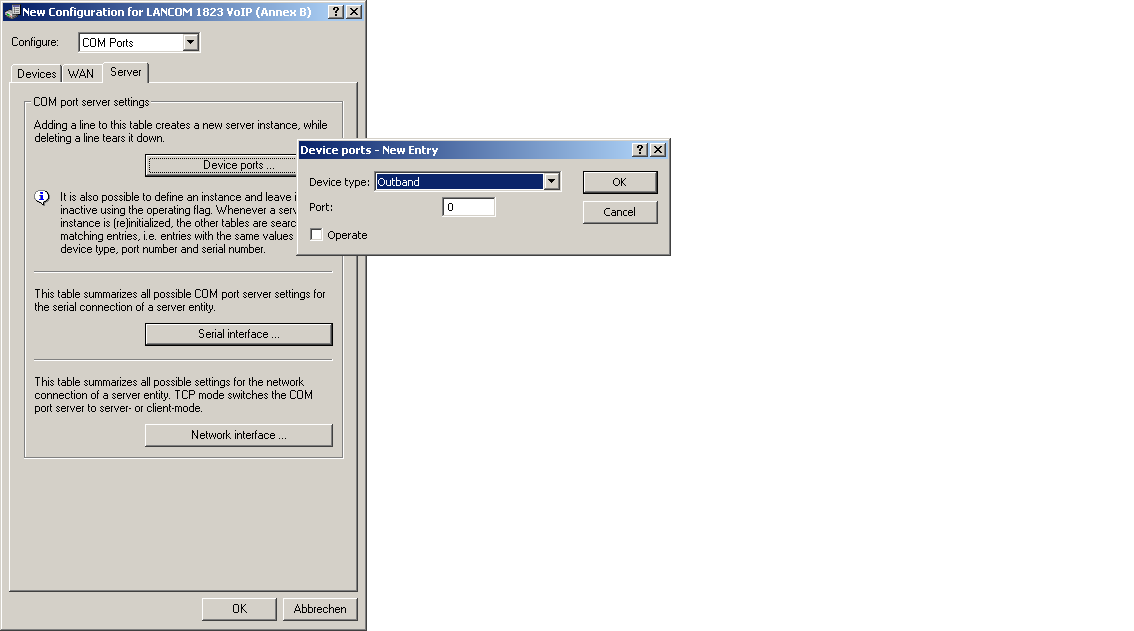
Task: Confirm the new entry with dialog OK
Action: coord(619,182)
